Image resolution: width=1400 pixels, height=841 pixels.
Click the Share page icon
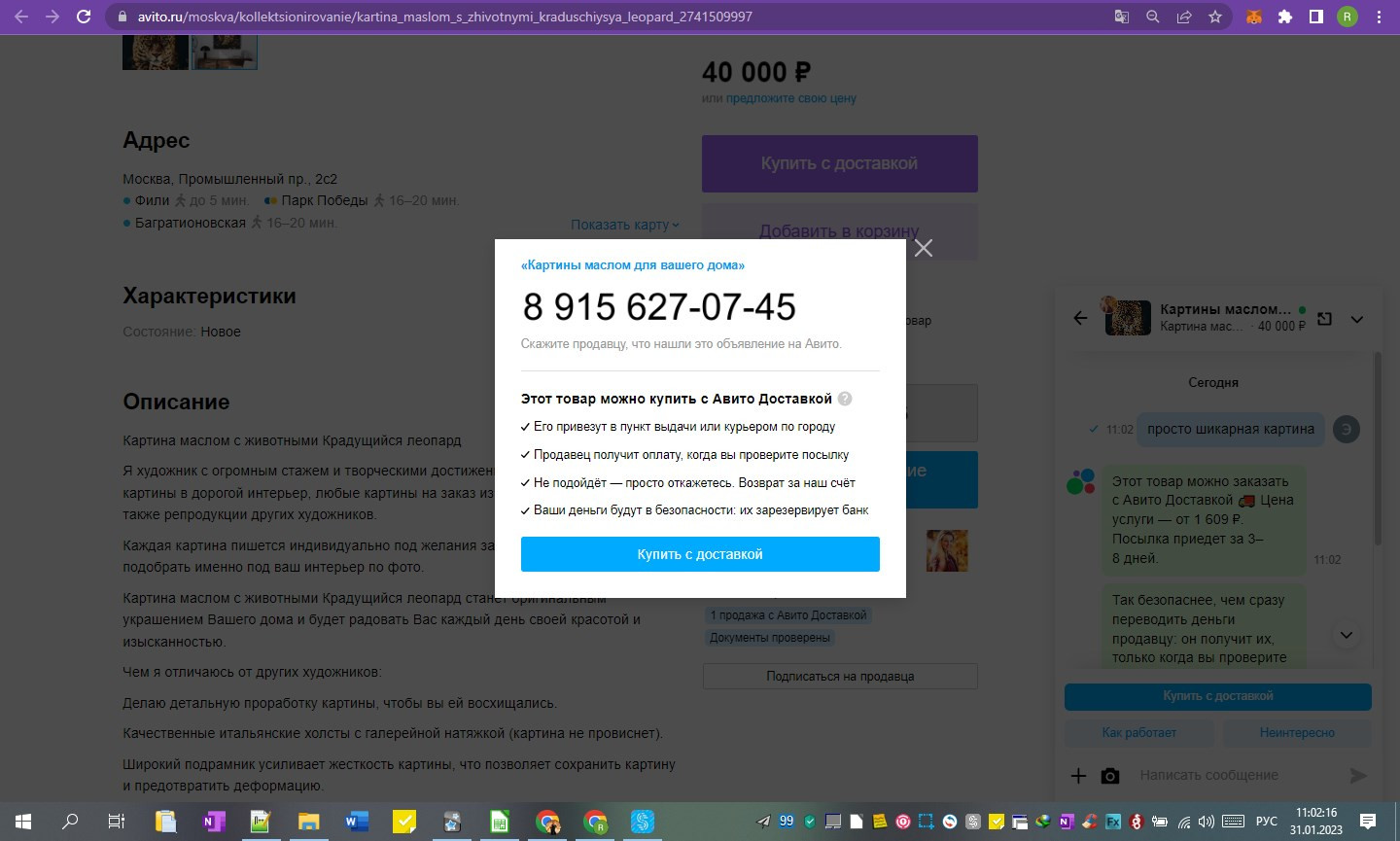pyautogui.click(x=1184, y=17)
